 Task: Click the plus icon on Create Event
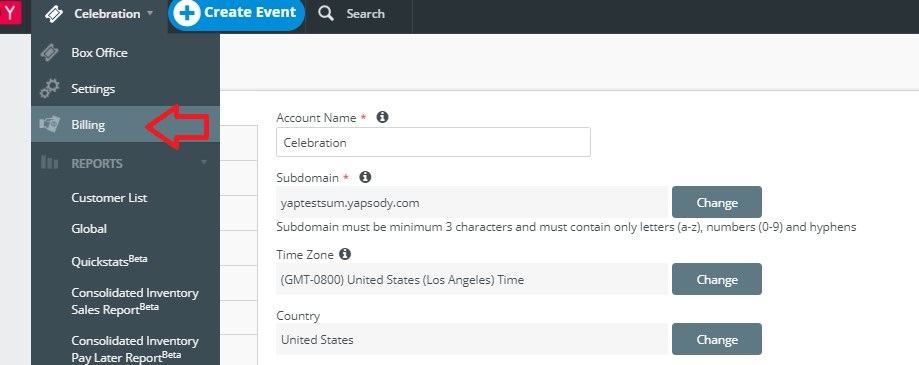pos(188,13)
